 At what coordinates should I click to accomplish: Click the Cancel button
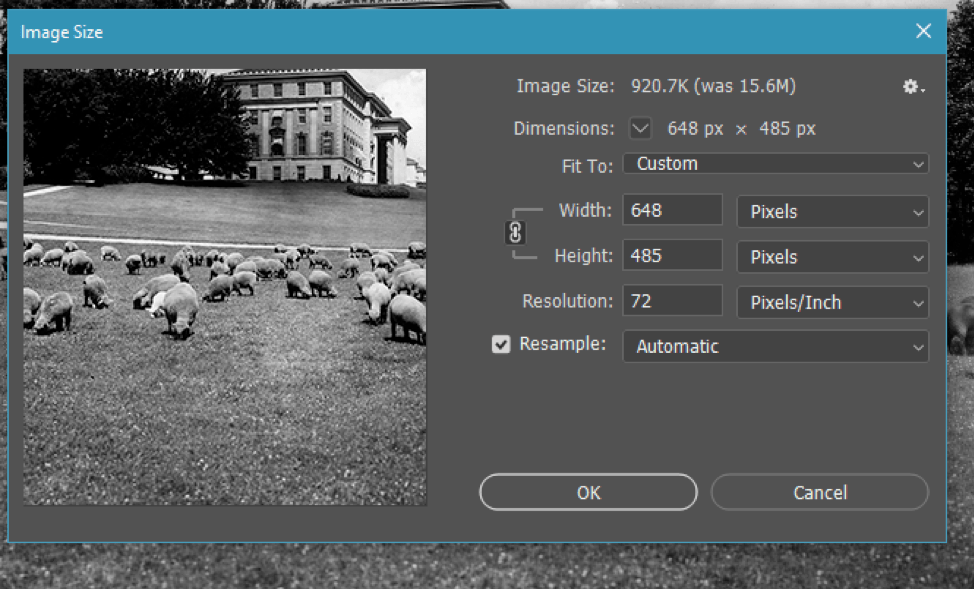tap(819, 492)
